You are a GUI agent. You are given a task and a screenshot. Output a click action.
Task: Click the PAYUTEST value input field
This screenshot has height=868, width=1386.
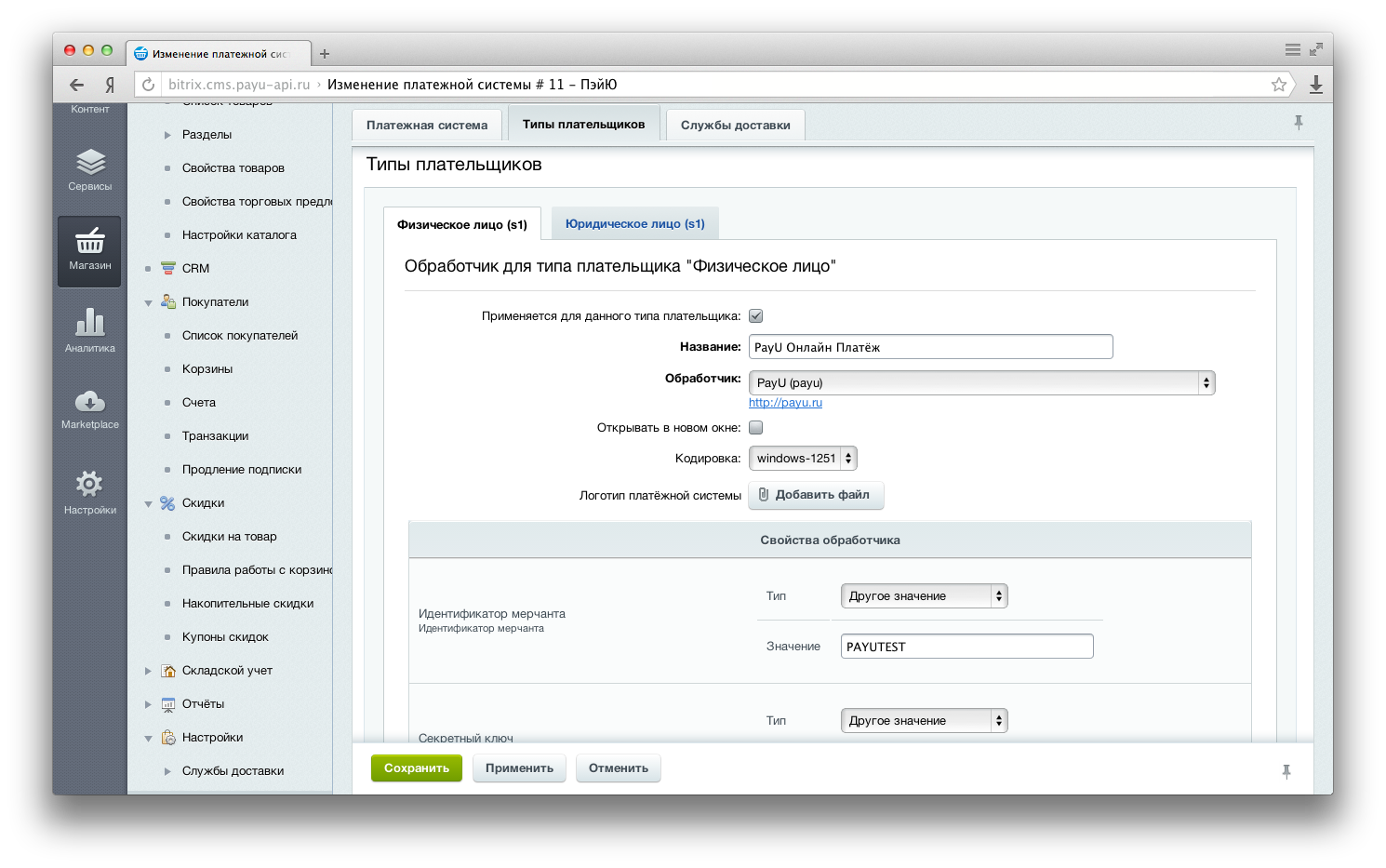tap(966, 647)
